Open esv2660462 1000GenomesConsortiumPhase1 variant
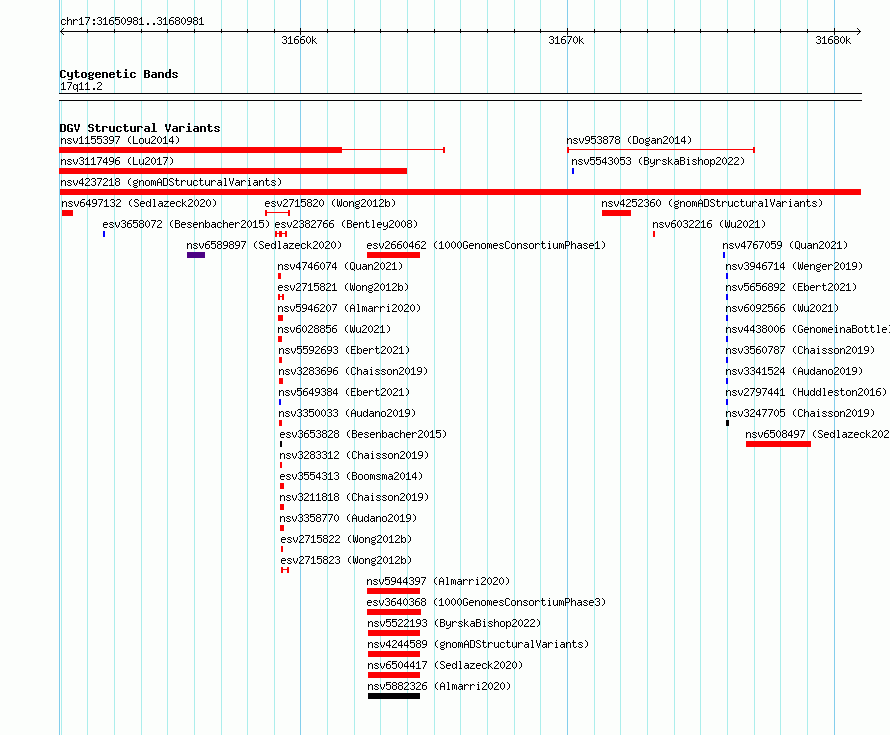Viewport: 890px width, 735px height. [486, 245]
